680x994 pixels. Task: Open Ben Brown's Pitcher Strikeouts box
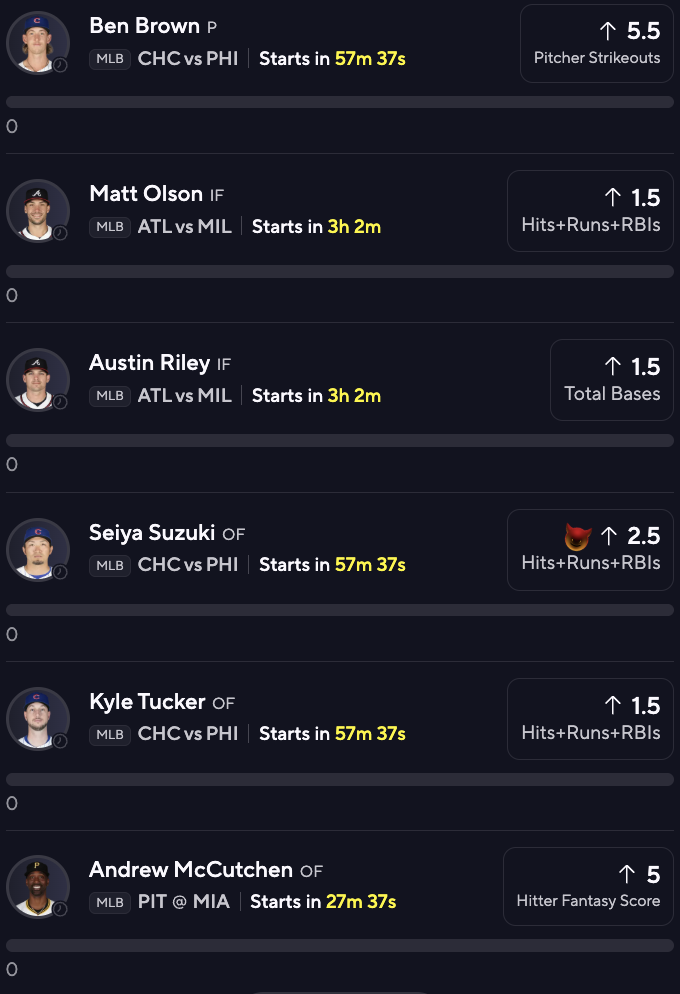click(597, 43)
